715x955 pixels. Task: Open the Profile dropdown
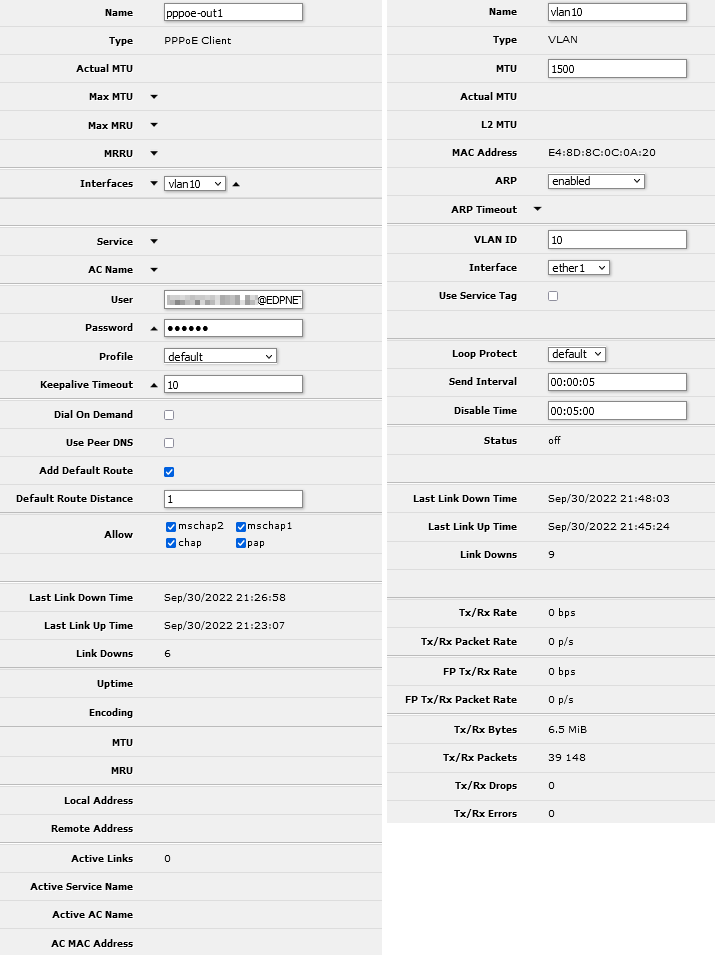pos(220,356)
